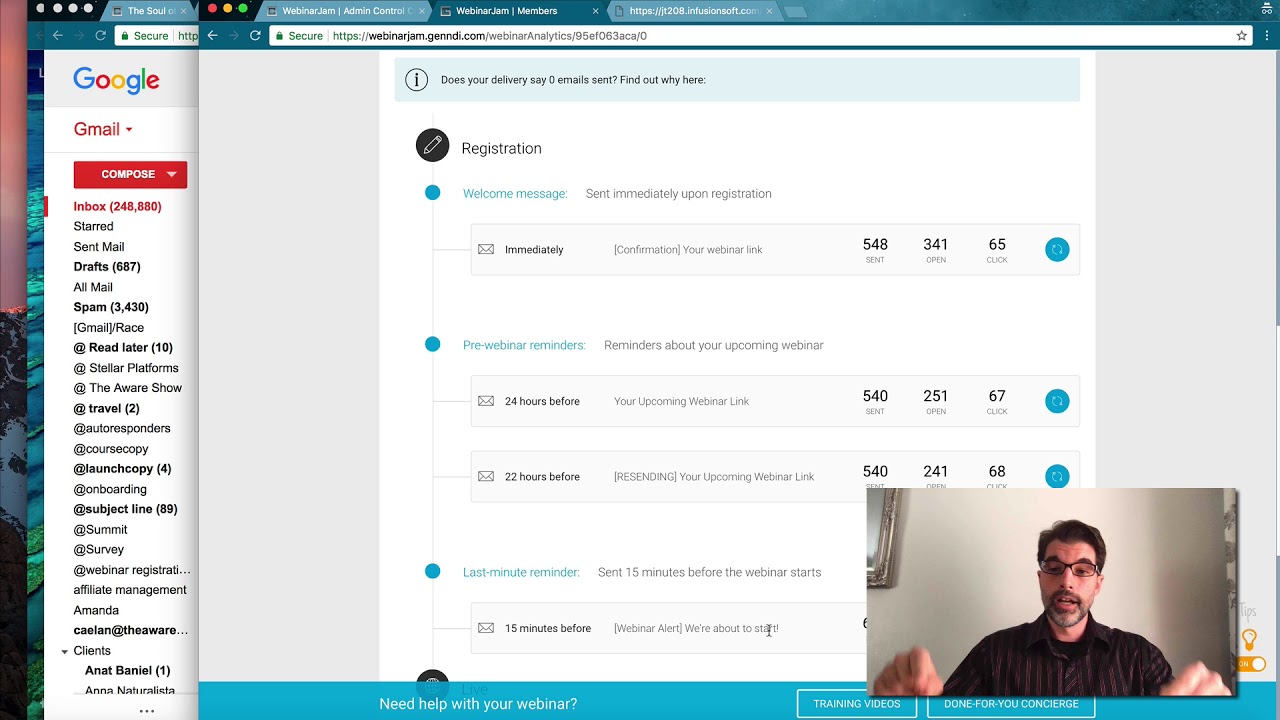Click the Registration pencil icon
1280x720 pixels.
[x=433, y=146]
